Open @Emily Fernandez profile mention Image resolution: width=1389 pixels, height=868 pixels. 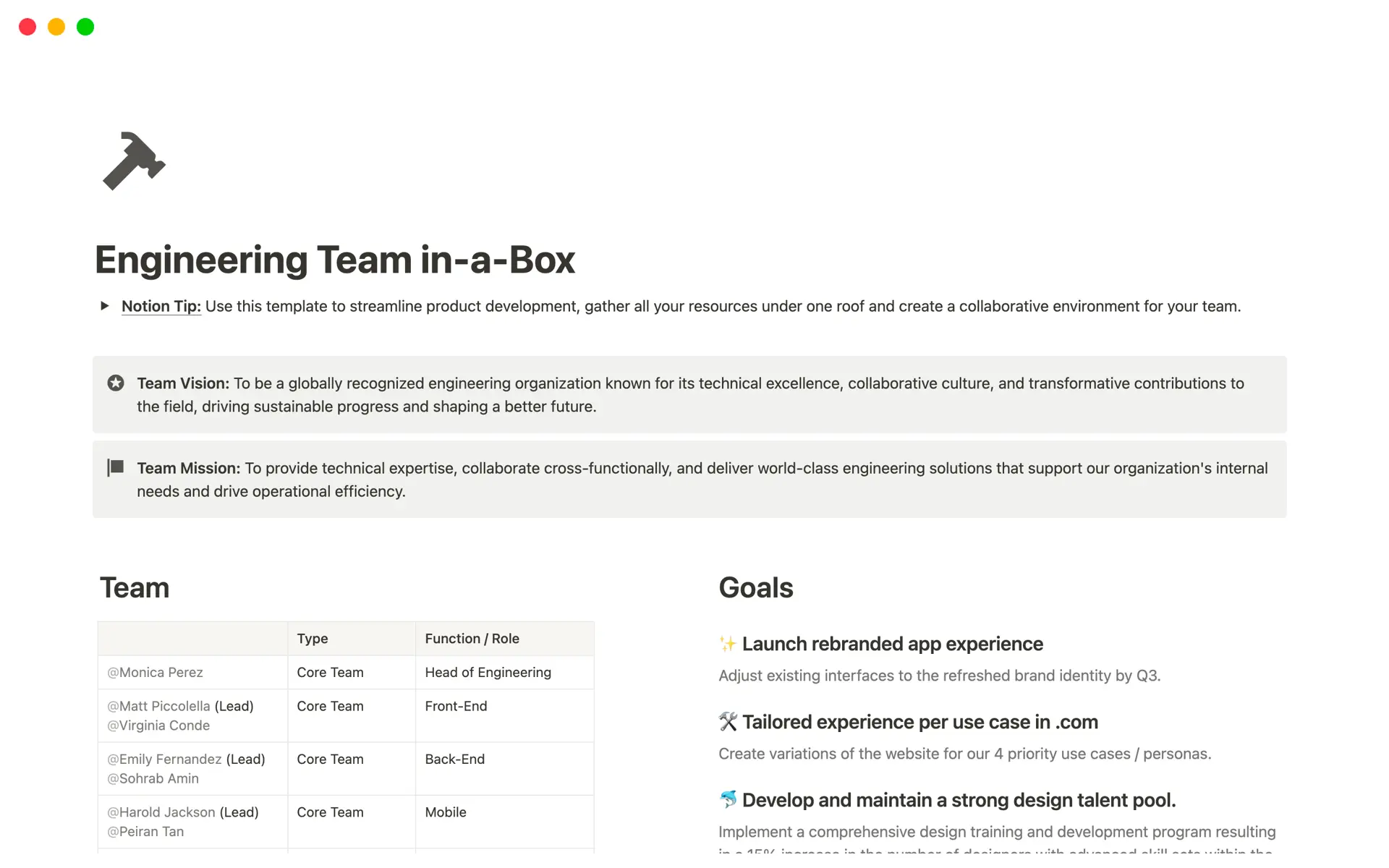(x=164, y=759)
